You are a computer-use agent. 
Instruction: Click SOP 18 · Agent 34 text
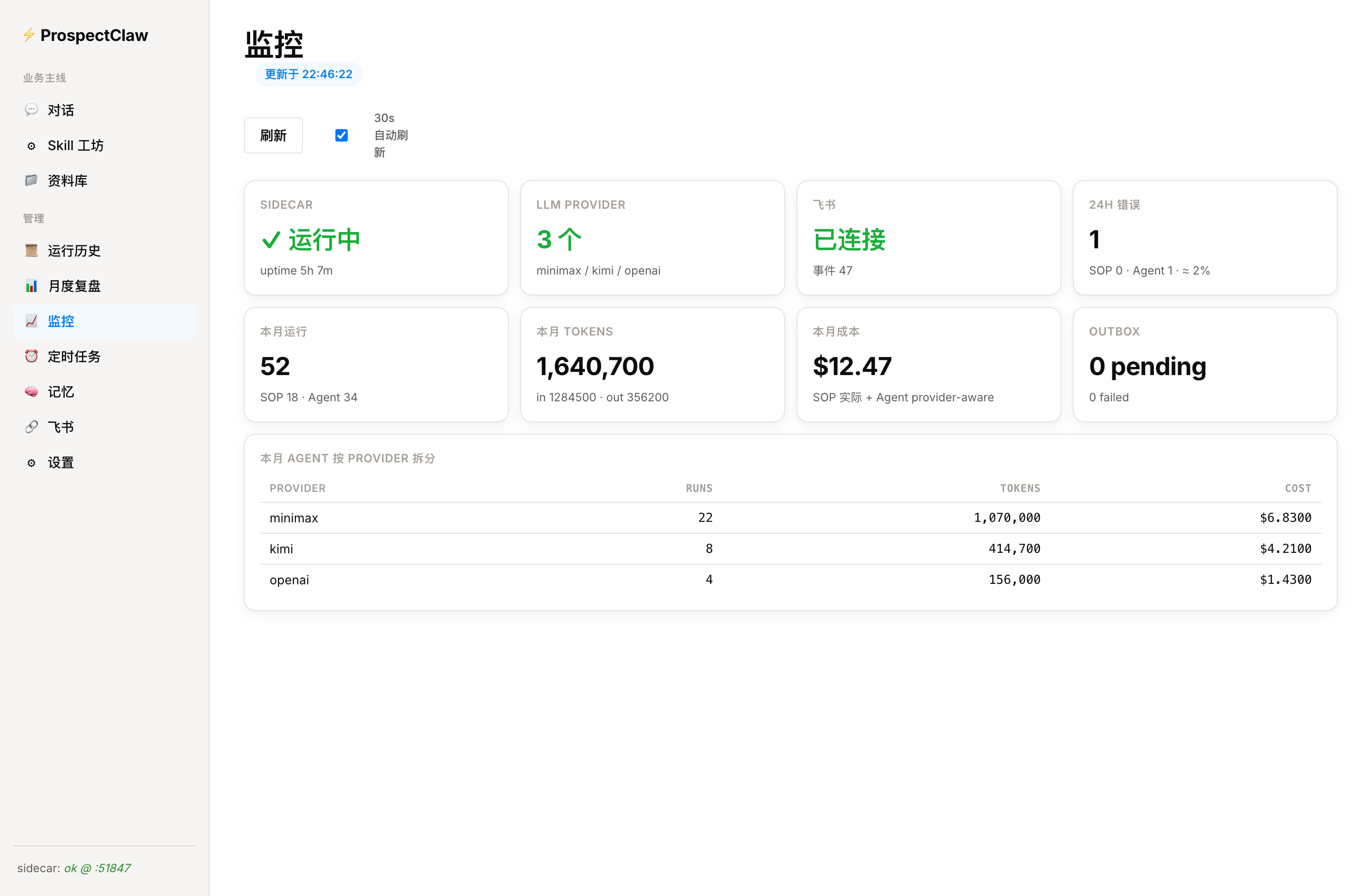[x=308, y=397]
